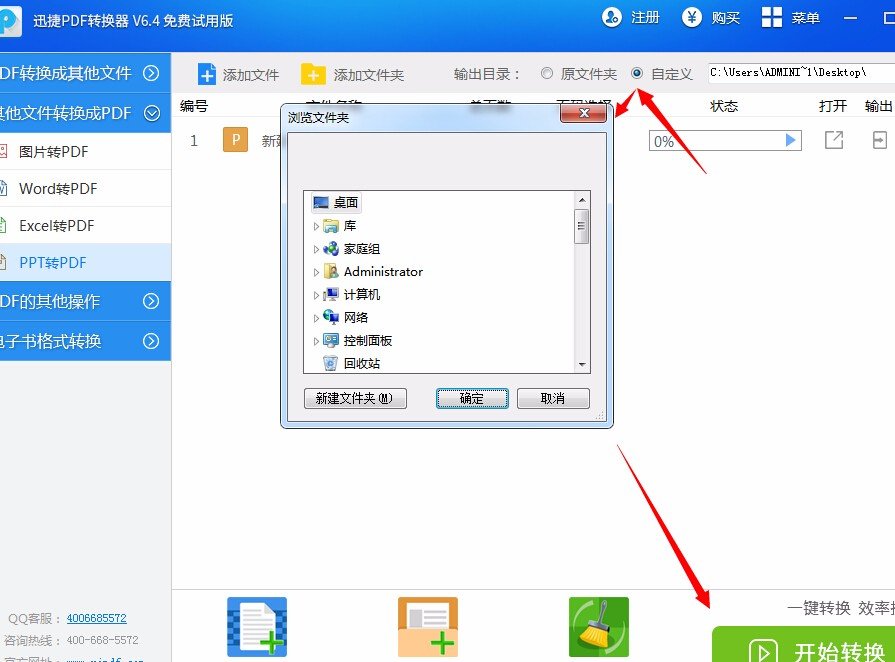The height and width of the screenshot is (662, 895).
Task: Click the open file icon in row 1
Action: click(x=834, y=141)
